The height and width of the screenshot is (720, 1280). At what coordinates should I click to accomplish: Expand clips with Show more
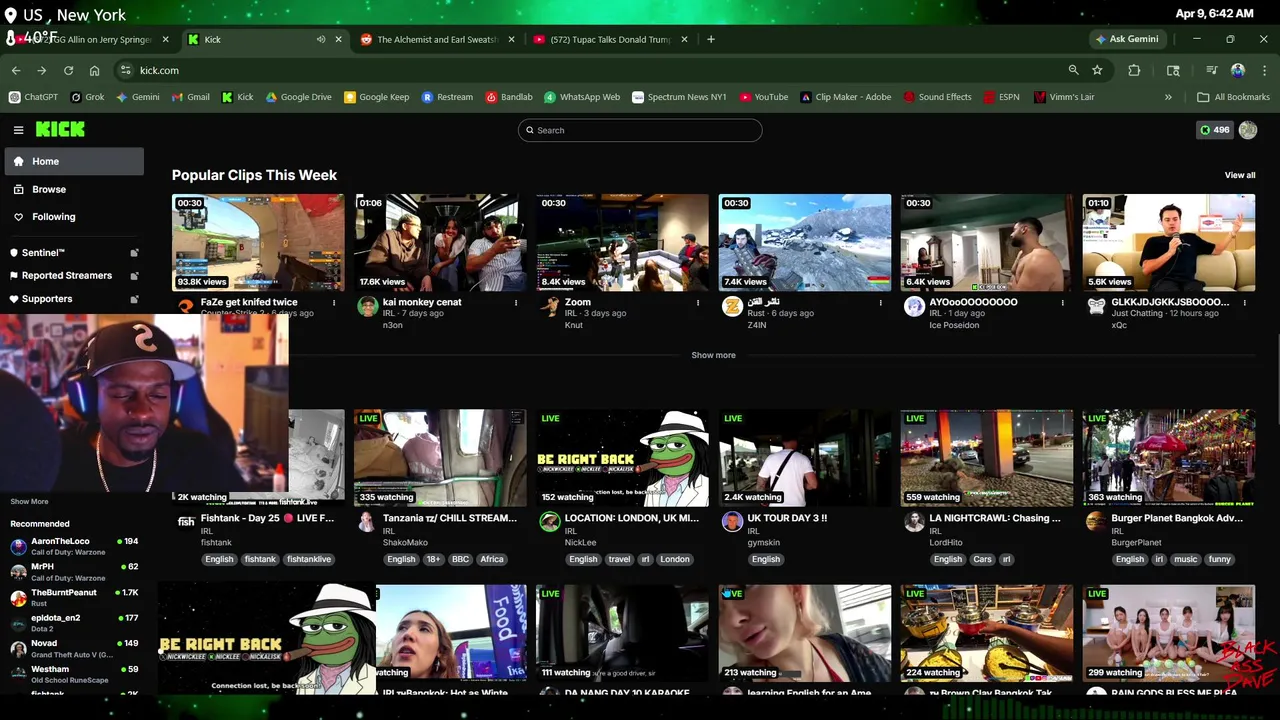pyautogui.click(x=713, y=355)
